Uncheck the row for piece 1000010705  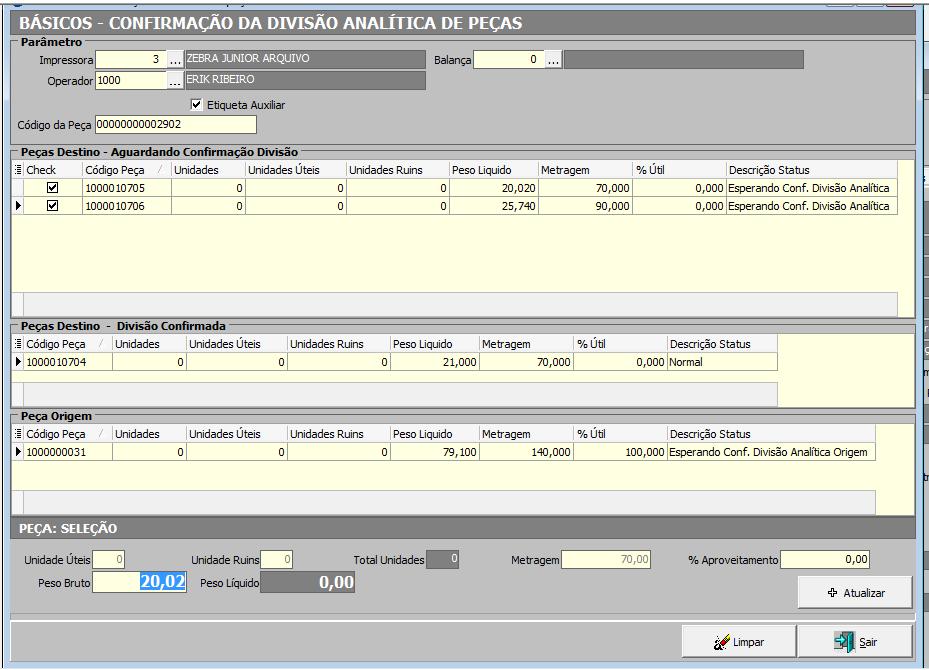coord(53,188)
